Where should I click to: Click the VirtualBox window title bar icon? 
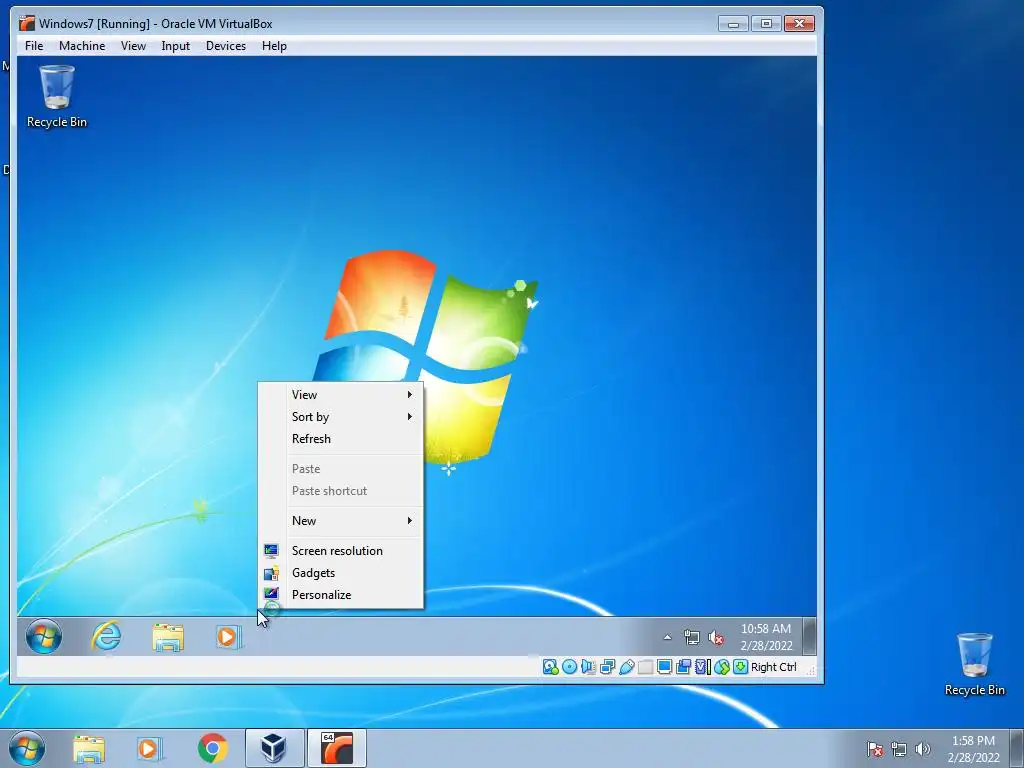pos(27,24)
